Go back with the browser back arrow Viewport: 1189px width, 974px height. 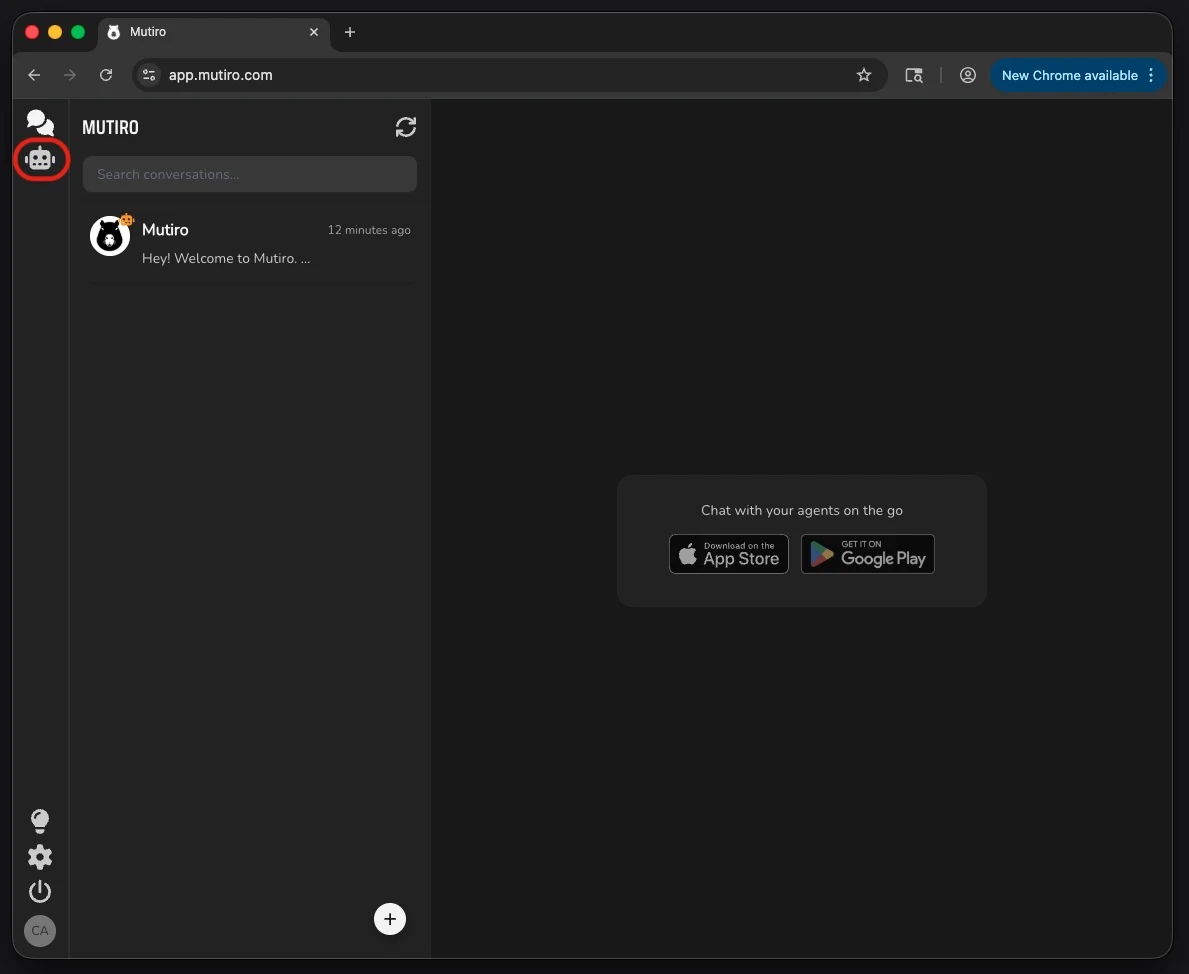(34, 75)
